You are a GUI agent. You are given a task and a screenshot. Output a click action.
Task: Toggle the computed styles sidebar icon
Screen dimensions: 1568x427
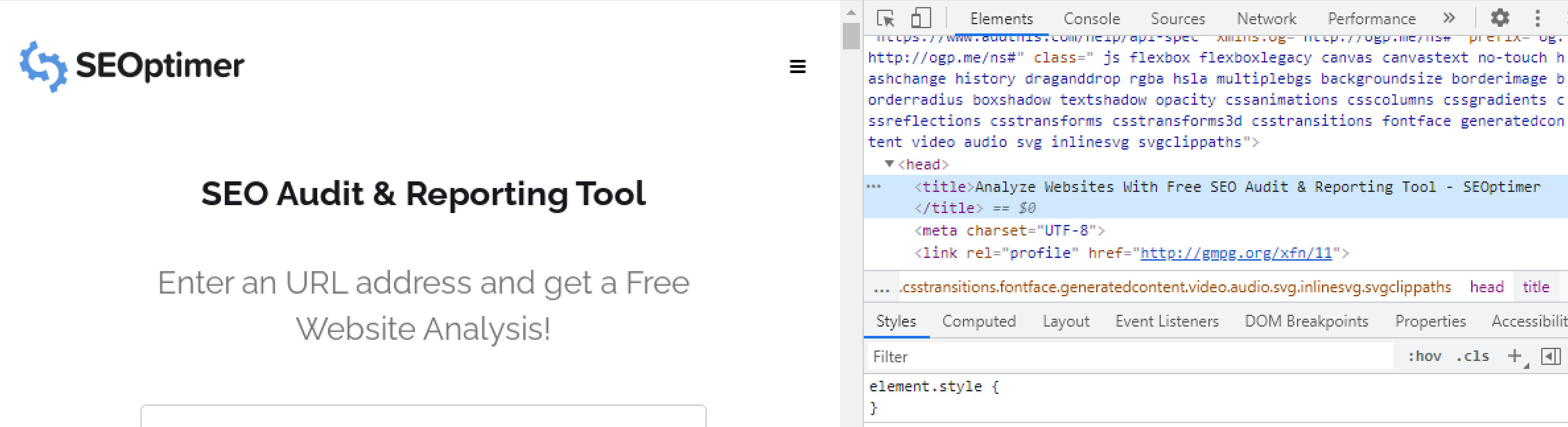coord(1551,356)
